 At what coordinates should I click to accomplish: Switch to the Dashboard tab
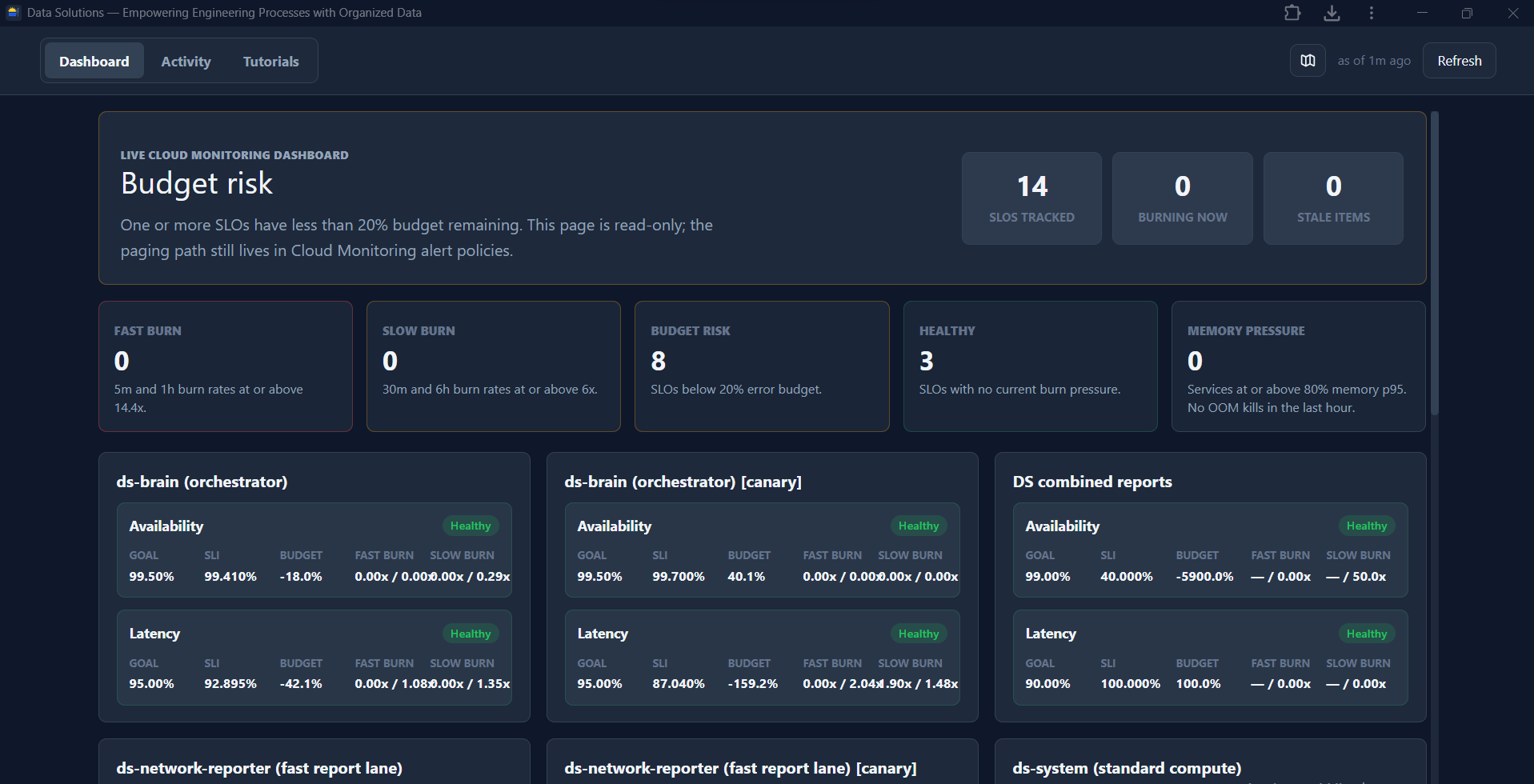[x=94, y=62]
